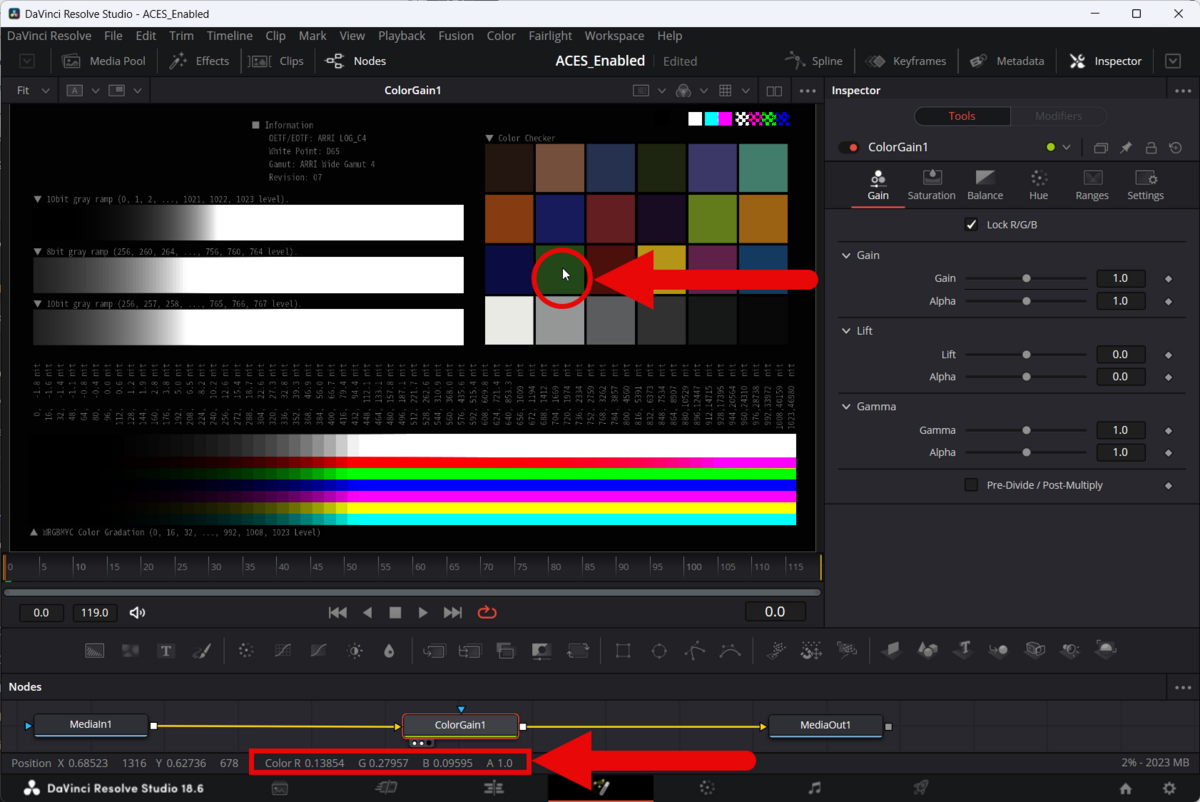1200x802 pixels.
Task: Toggle Pre-Divide keyframe diamond
Action: coord(1168,485)
